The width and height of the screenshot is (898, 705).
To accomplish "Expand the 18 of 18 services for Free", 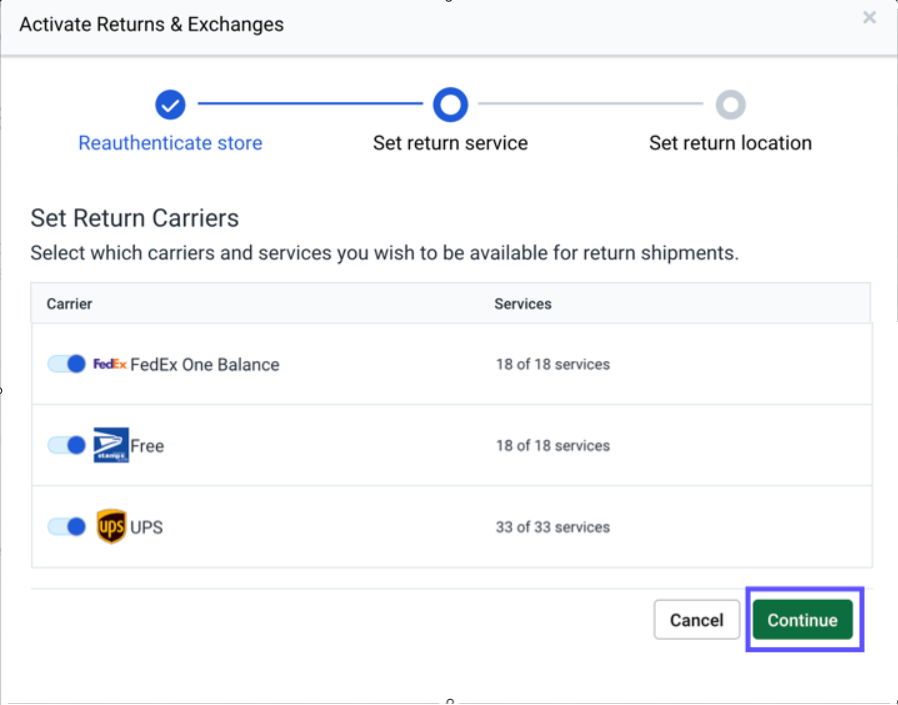I will click(x=553, y=445).
